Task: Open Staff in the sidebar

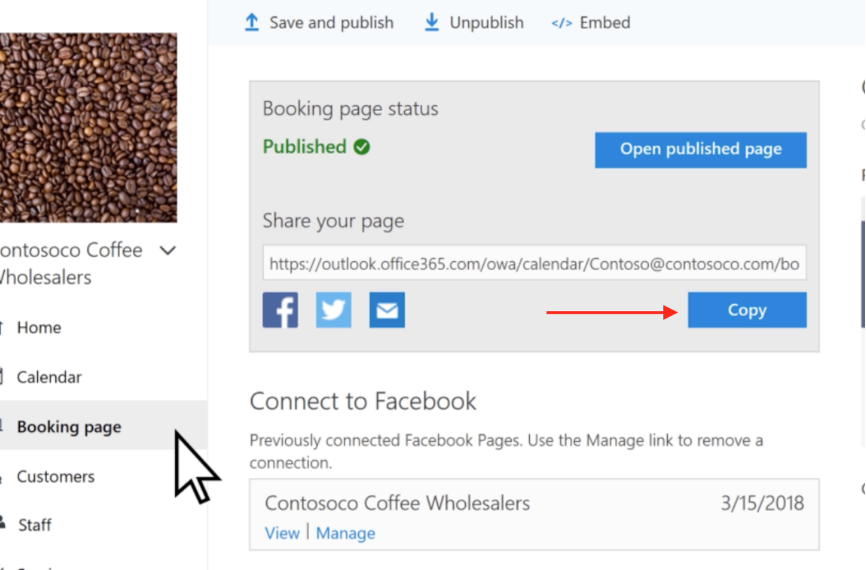Action: pos(35,525)
